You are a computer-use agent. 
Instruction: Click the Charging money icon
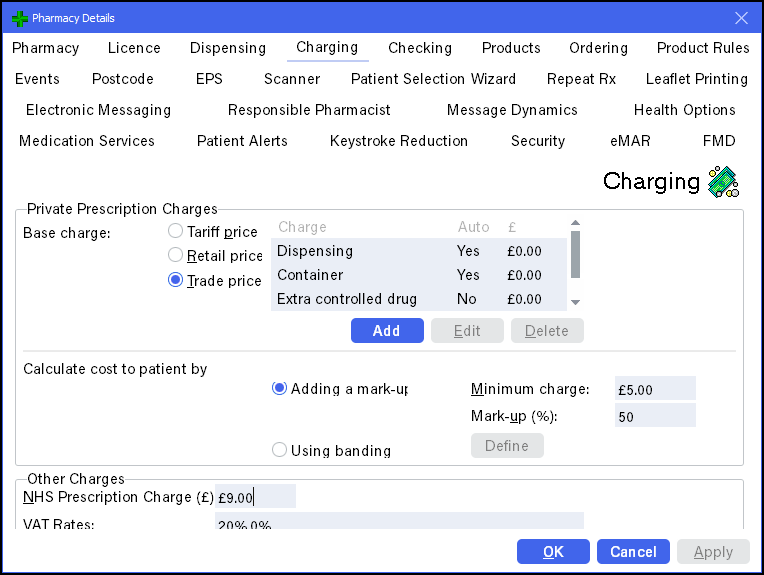(x=722, y=181)
